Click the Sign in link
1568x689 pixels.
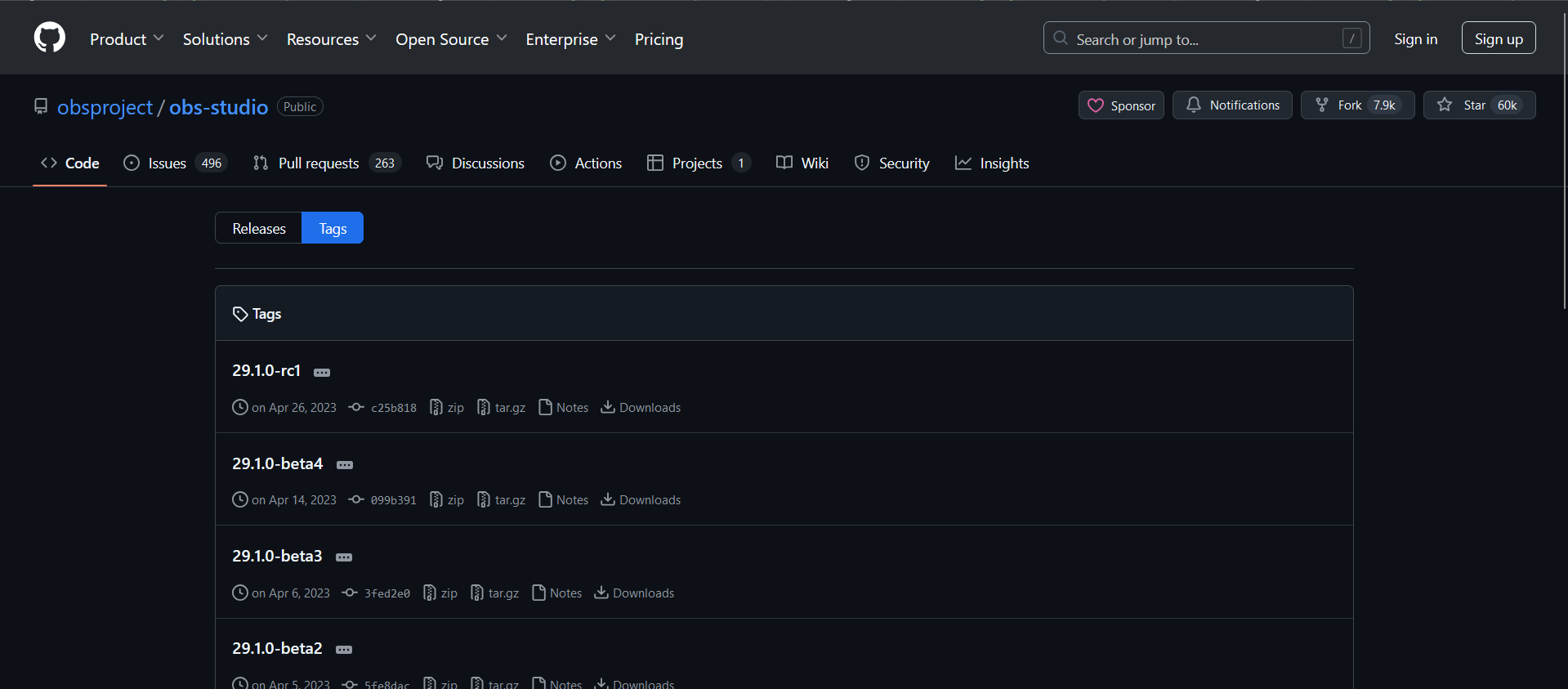tap(1415, 38)
